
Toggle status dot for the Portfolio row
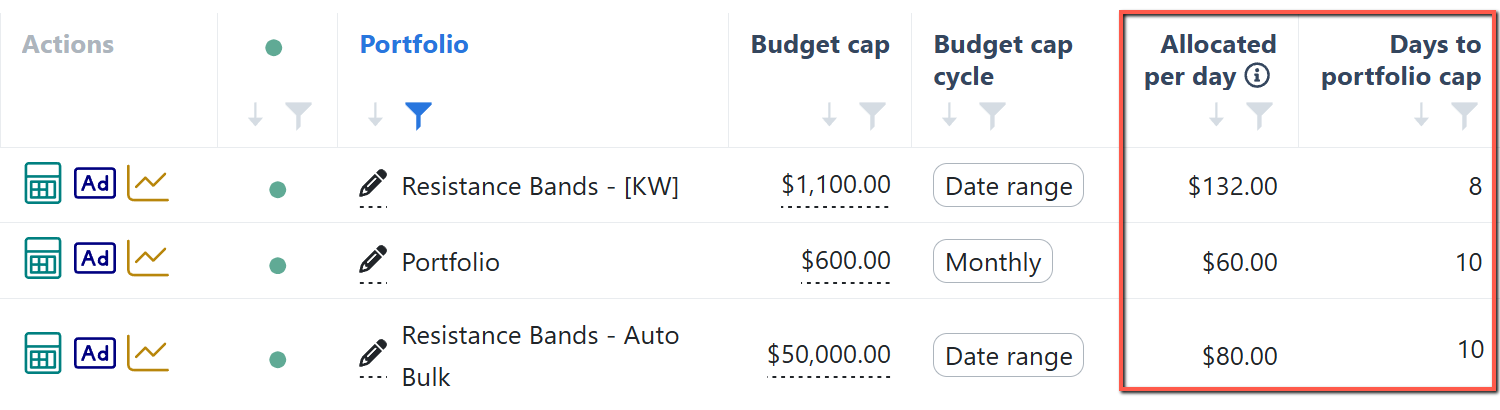(x=278, y=265)
